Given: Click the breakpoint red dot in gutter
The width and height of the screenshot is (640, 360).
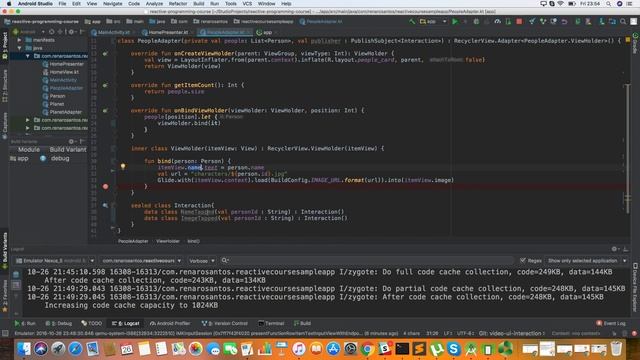Looking at the screenshot, I should 105,187.
